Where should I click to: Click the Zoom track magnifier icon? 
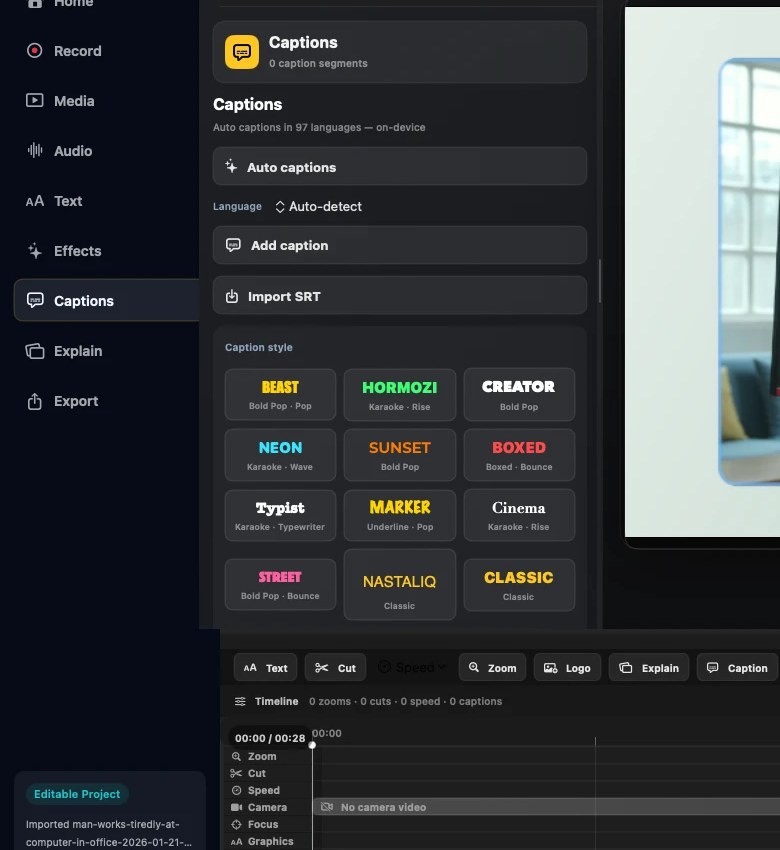click(236, 756)
